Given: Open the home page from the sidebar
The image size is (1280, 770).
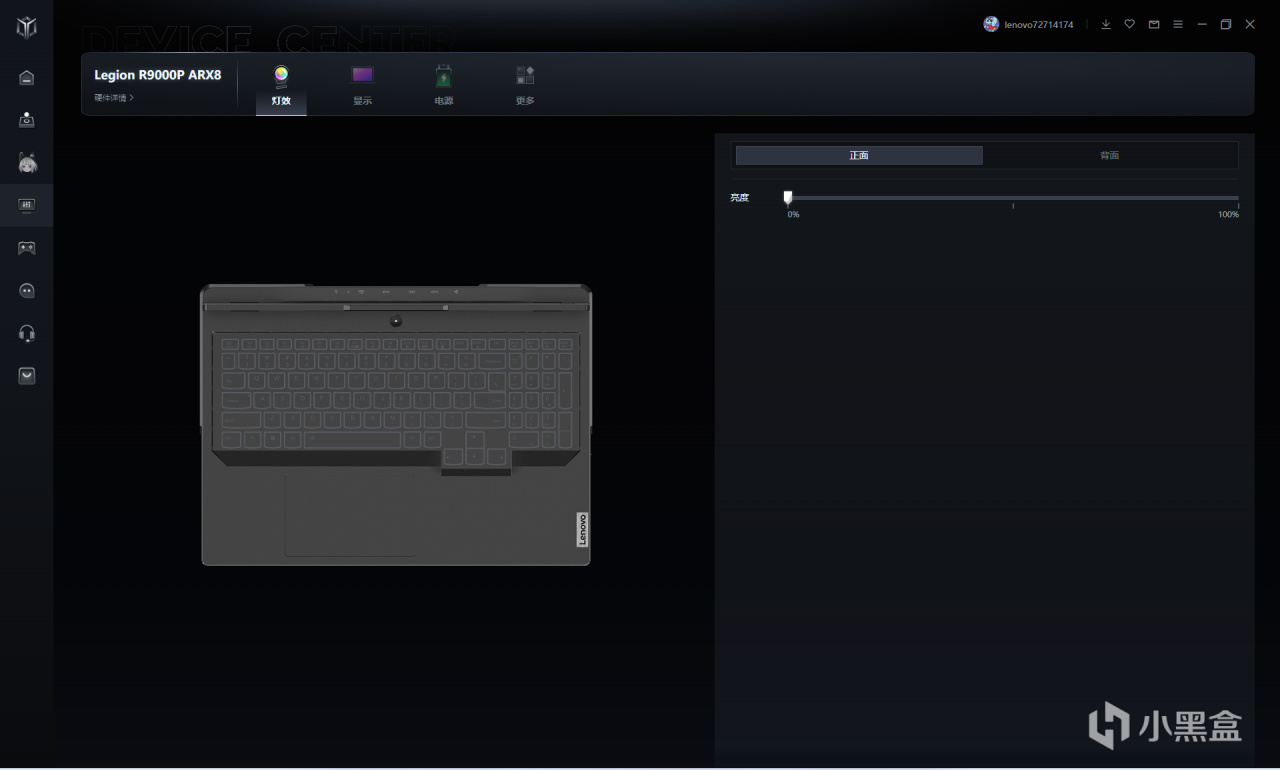Looking at the screenshot, I should click(27, 78).
